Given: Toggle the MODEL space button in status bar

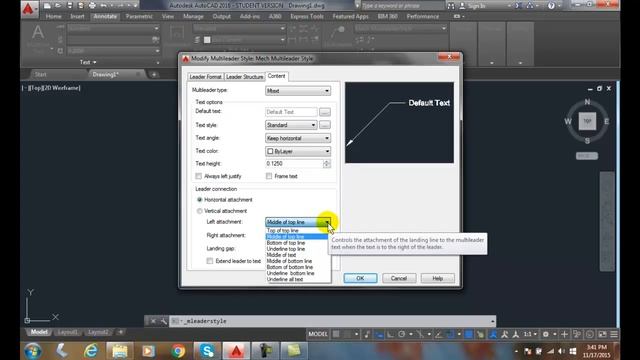Looking at the screenshot, I should click(x=318, y=334).
